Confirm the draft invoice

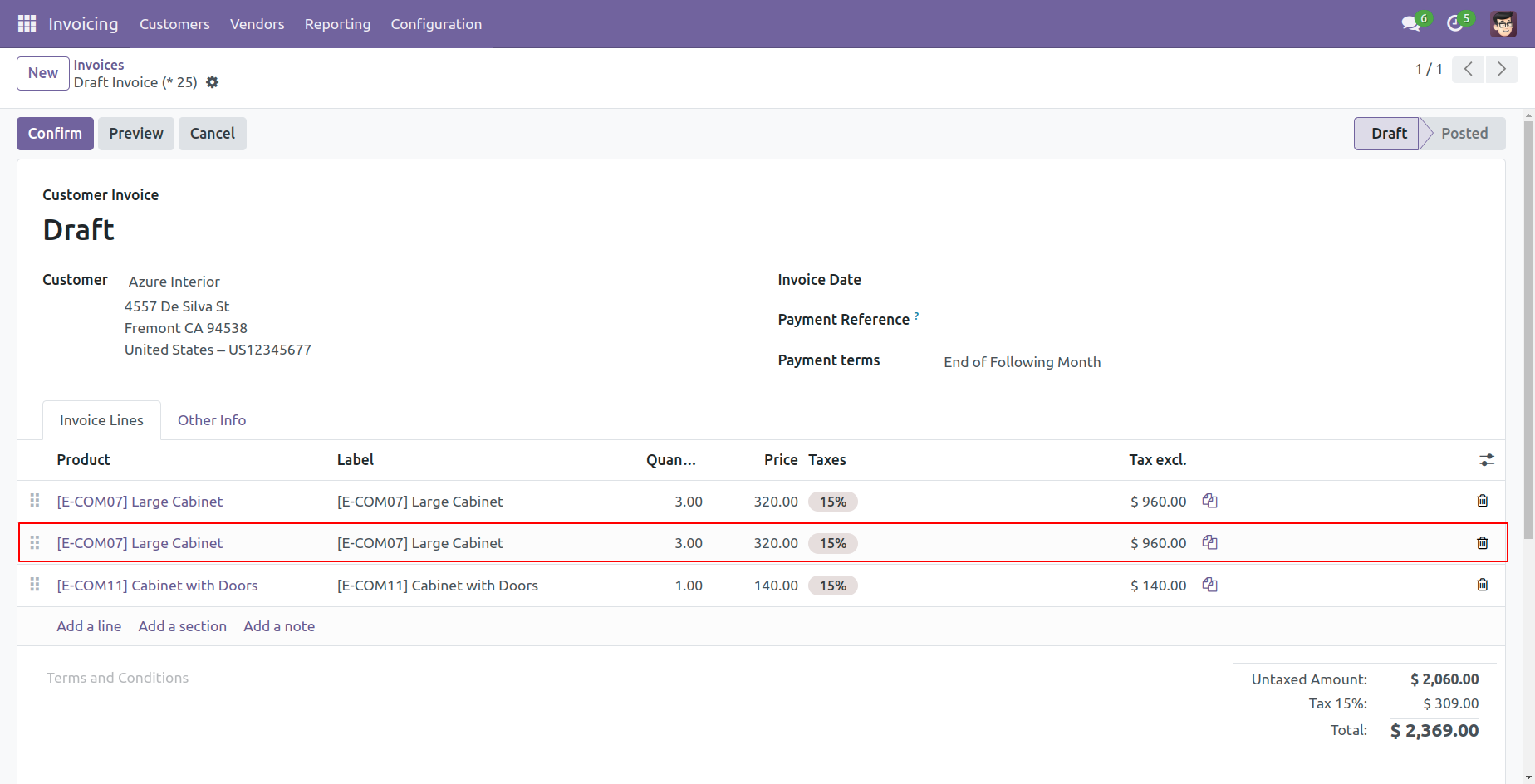[x=55, y=134]
